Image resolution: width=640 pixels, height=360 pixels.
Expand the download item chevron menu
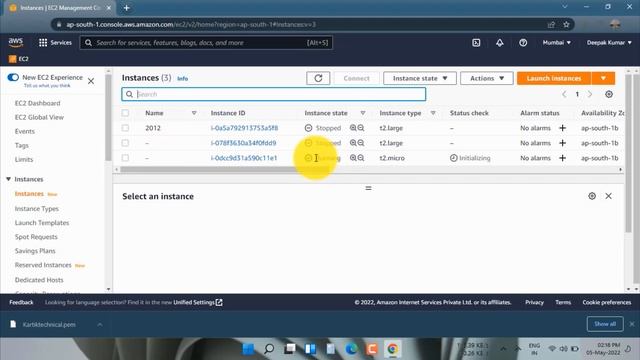pos(100,324)
